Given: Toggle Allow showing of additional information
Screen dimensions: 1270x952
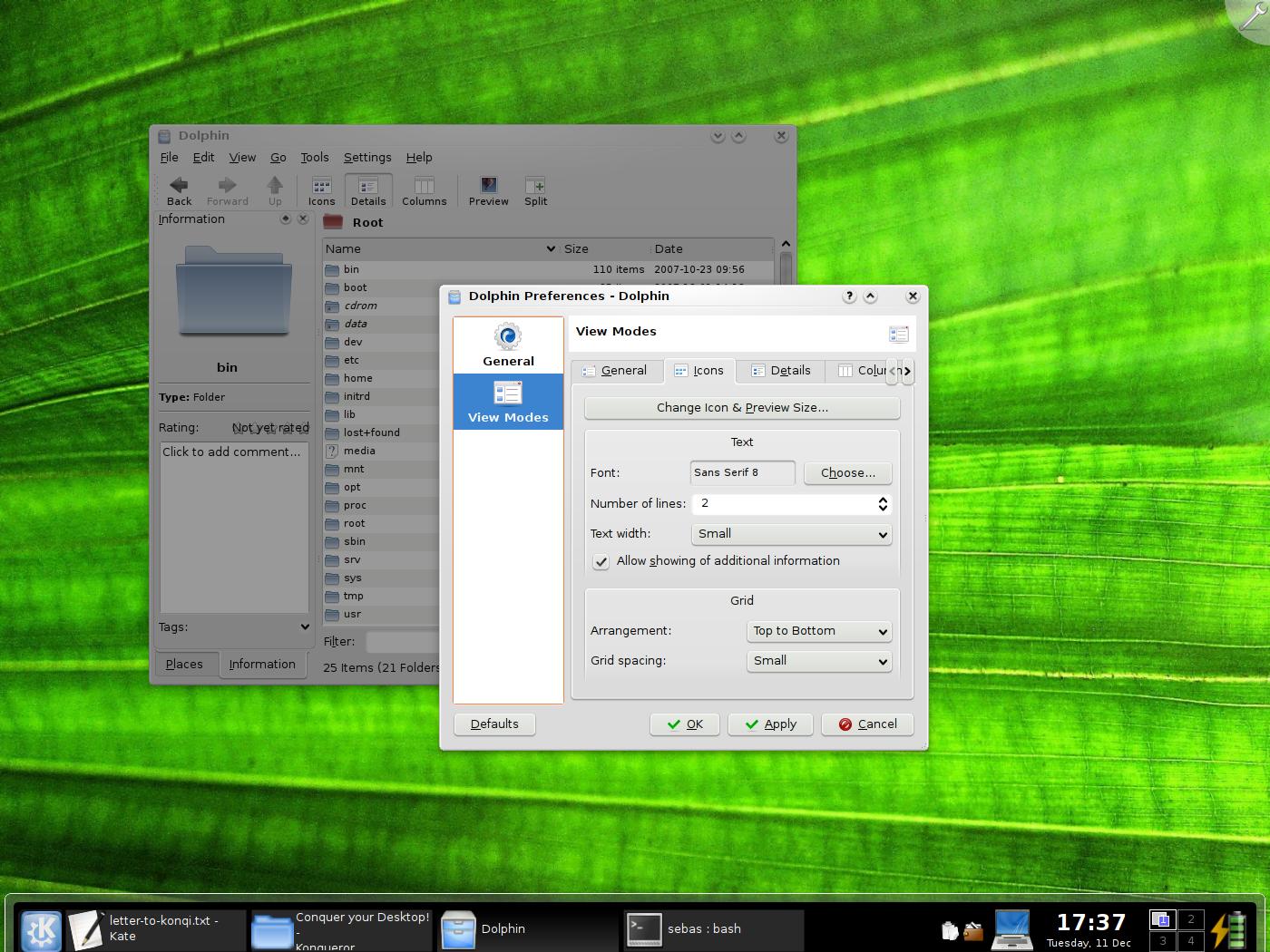Looking at the screenshot, I should tap(601, 561).
